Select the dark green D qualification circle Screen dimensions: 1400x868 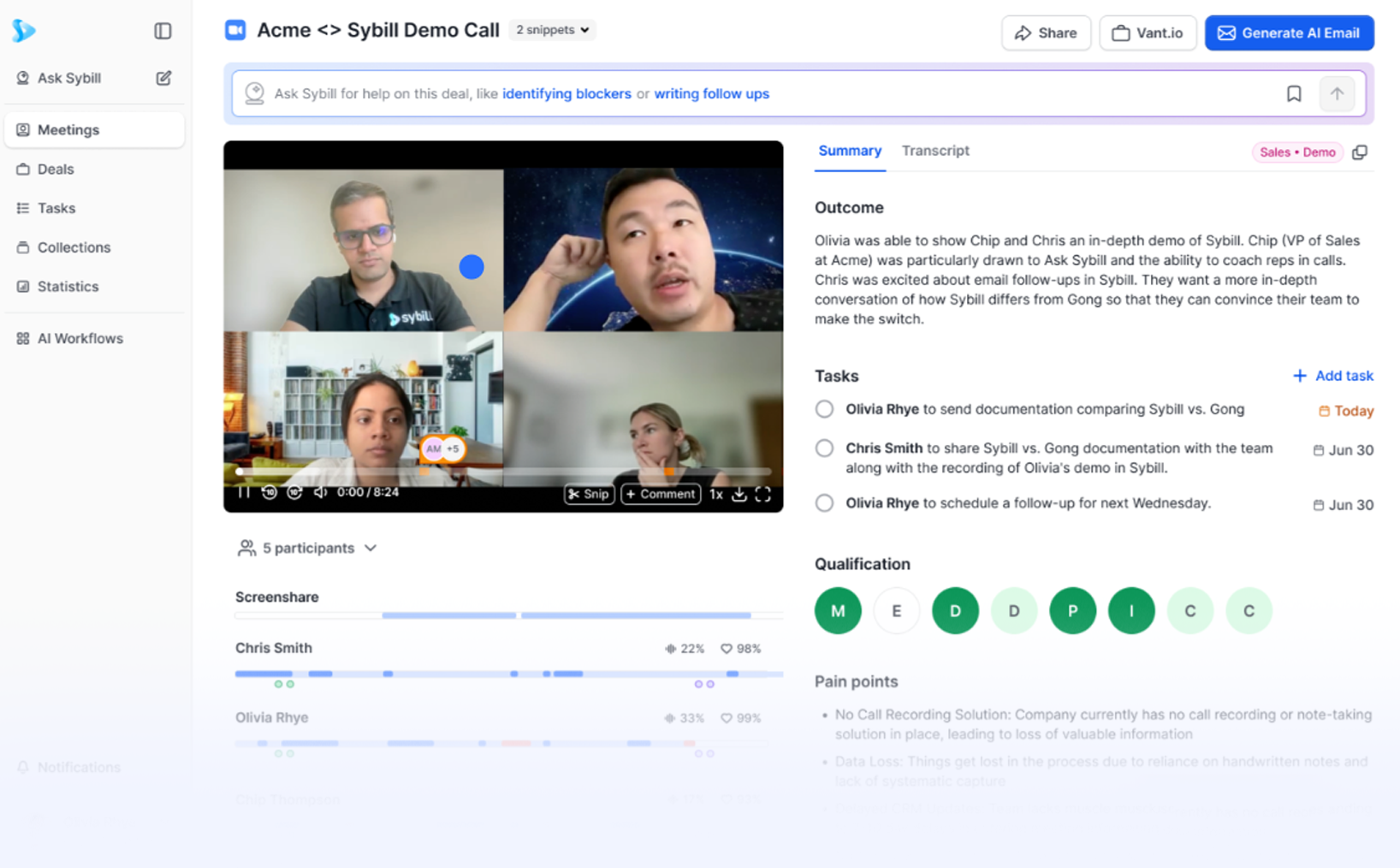pos(955,611)
